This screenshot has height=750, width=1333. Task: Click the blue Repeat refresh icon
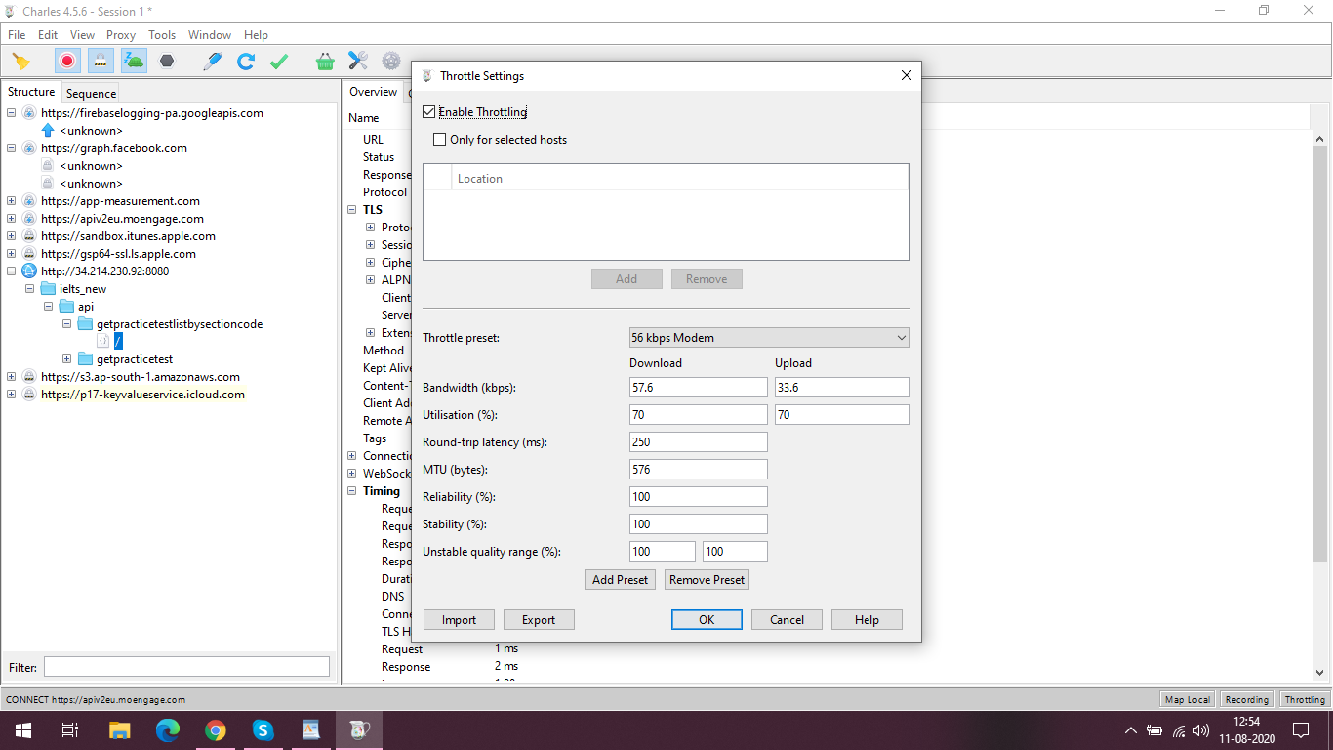click(x=246, y=61)
